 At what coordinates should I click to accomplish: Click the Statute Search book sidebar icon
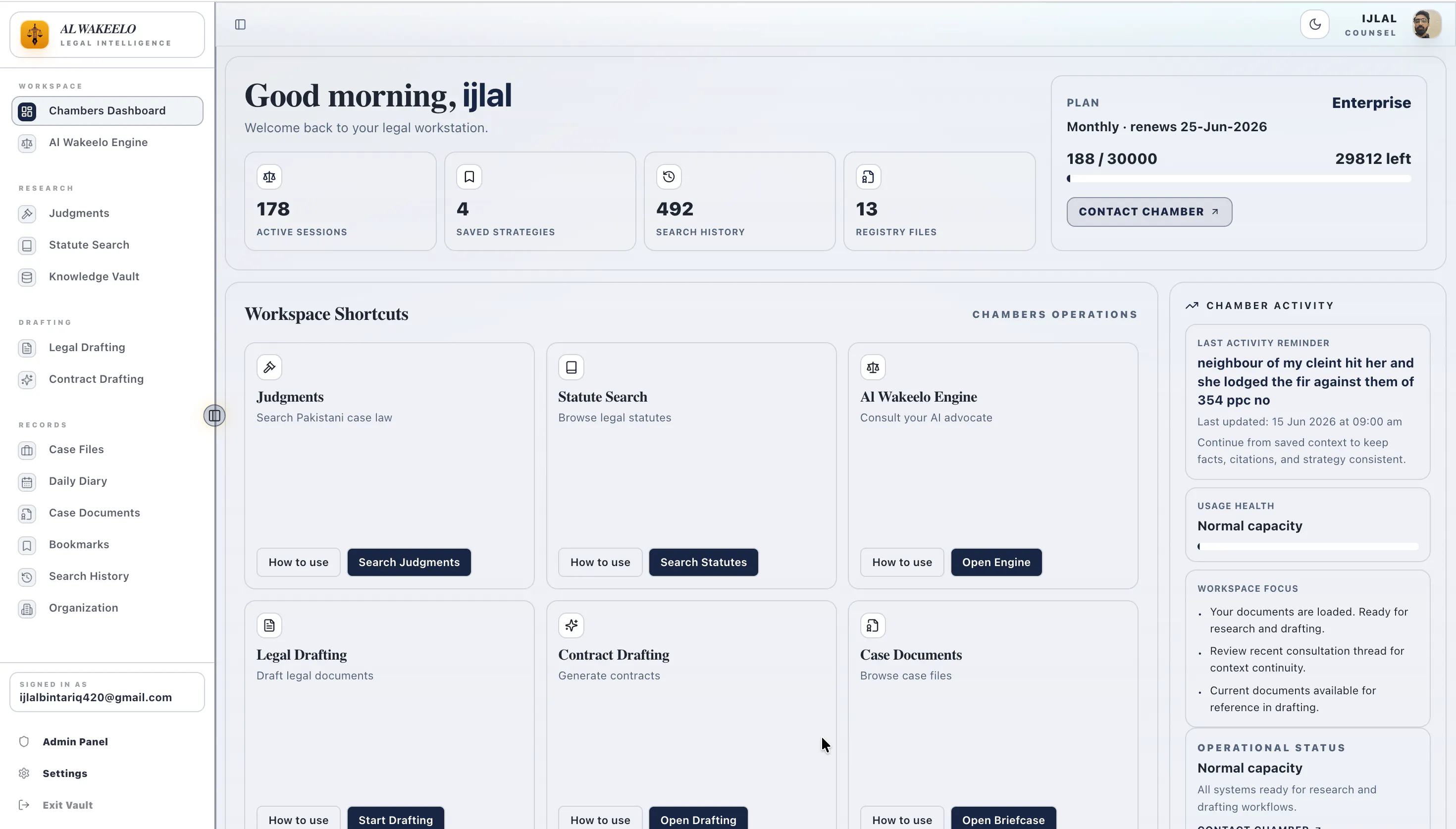click(27, 246)
